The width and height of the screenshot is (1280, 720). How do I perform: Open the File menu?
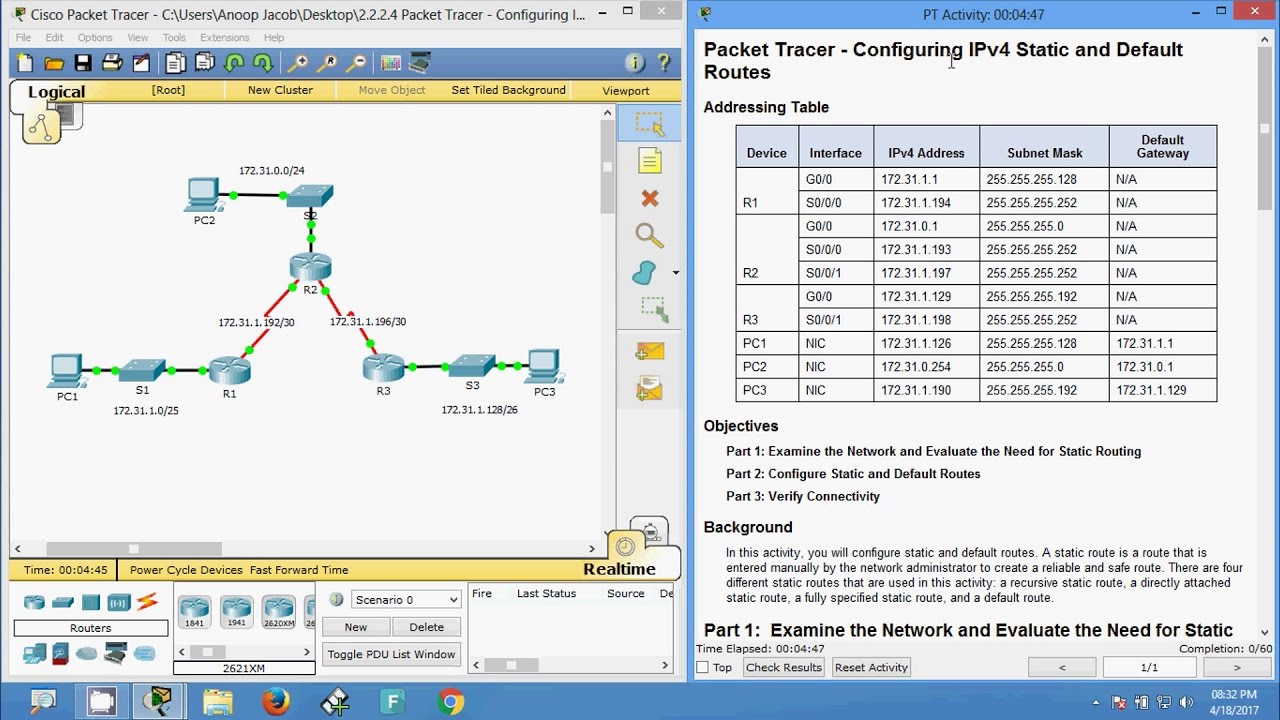(23, 38)
